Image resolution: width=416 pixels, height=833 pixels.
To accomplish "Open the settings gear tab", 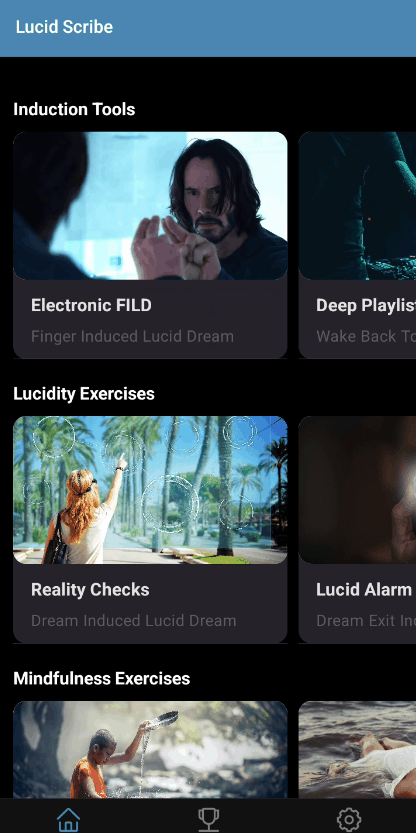I will [349, 820].
